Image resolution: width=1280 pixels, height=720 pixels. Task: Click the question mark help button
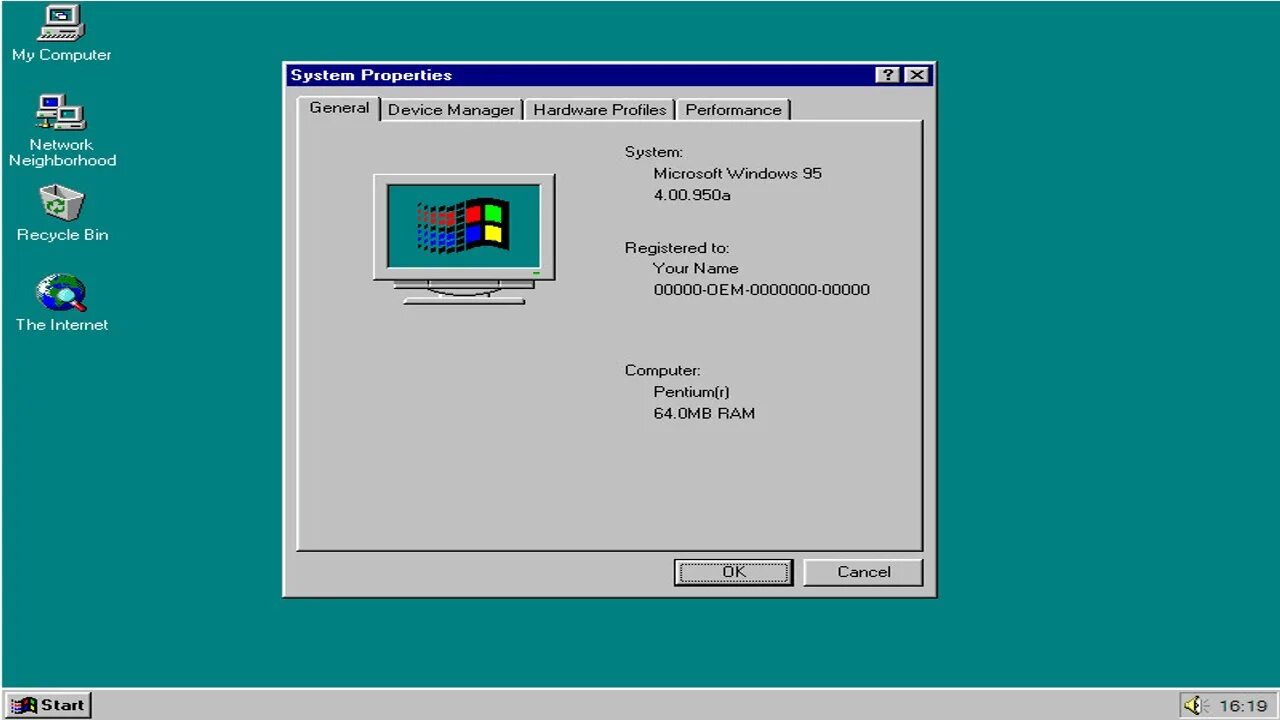(x=887, y=75)
